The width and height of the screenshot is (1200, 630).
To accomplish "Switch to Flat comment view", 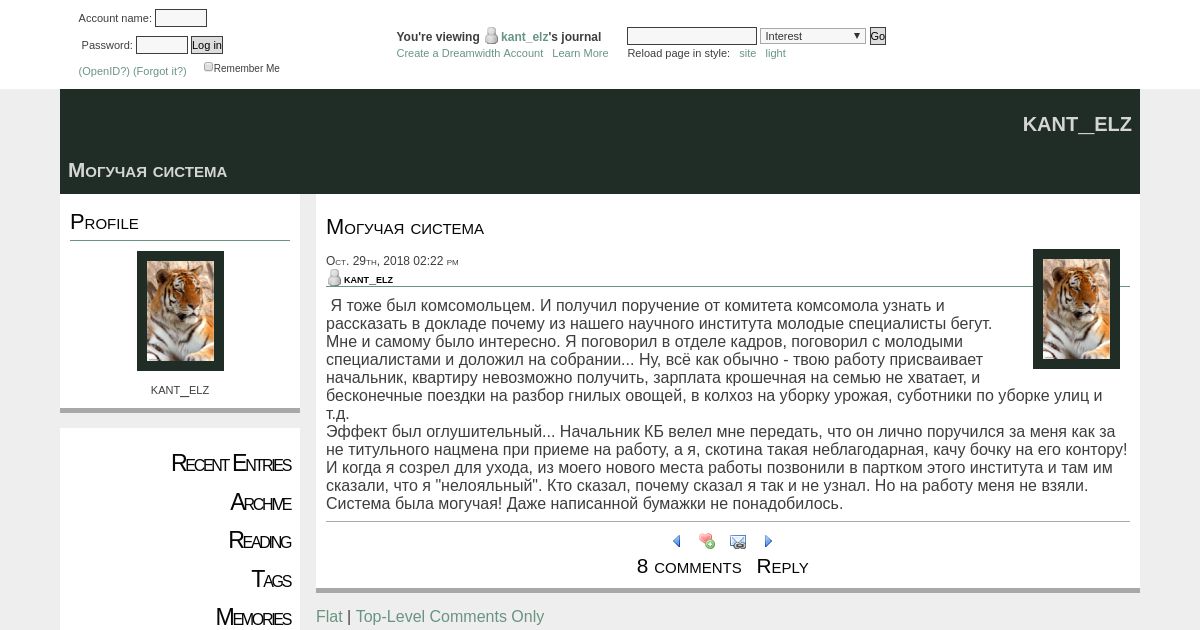I will 329,616.
